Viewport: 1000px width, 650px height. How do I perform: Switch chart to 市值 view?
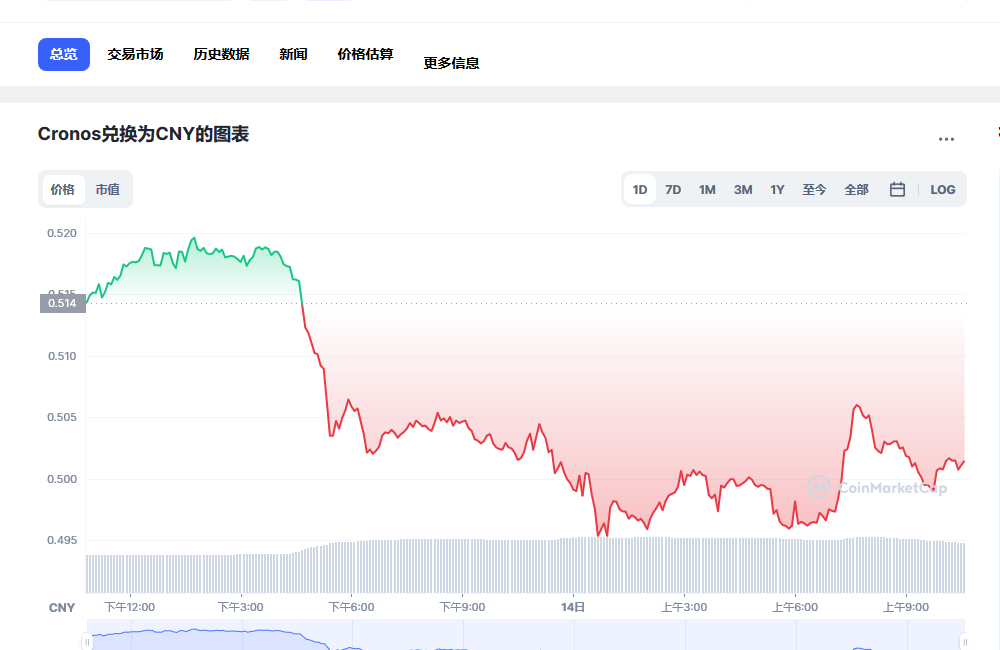(108, 189)
